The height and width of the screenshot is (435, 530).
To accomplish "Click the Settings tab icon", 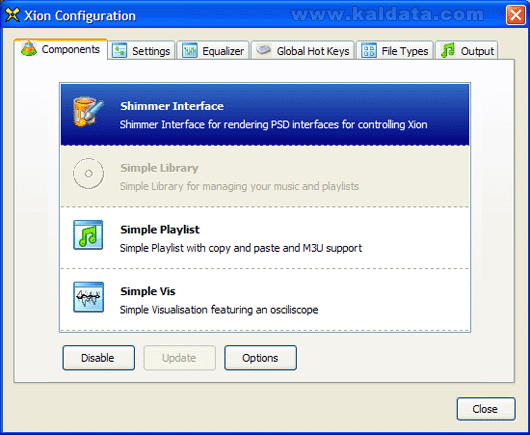I will click(x=119, y=51).
